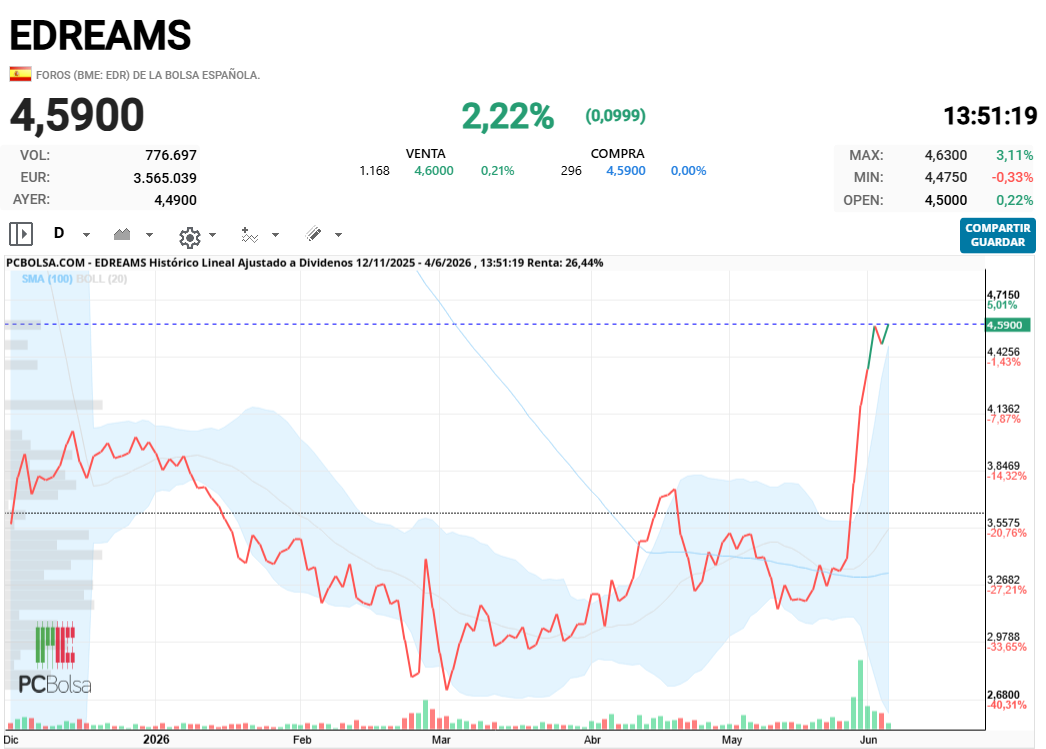Open the timeframe dropdown arrow next to D
Viewport: 1046px width, 749px height.
pos(86,235)
